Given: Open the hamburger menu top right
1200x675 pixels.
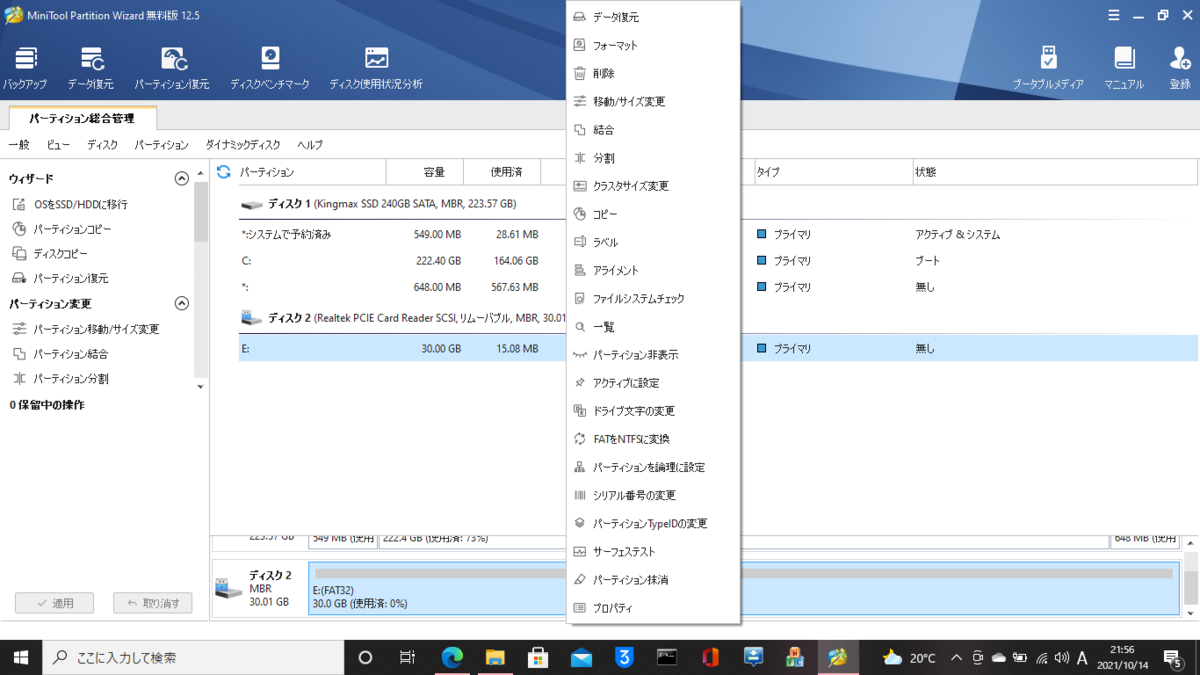Looking at the screenshot, I should click(1113, 15).
